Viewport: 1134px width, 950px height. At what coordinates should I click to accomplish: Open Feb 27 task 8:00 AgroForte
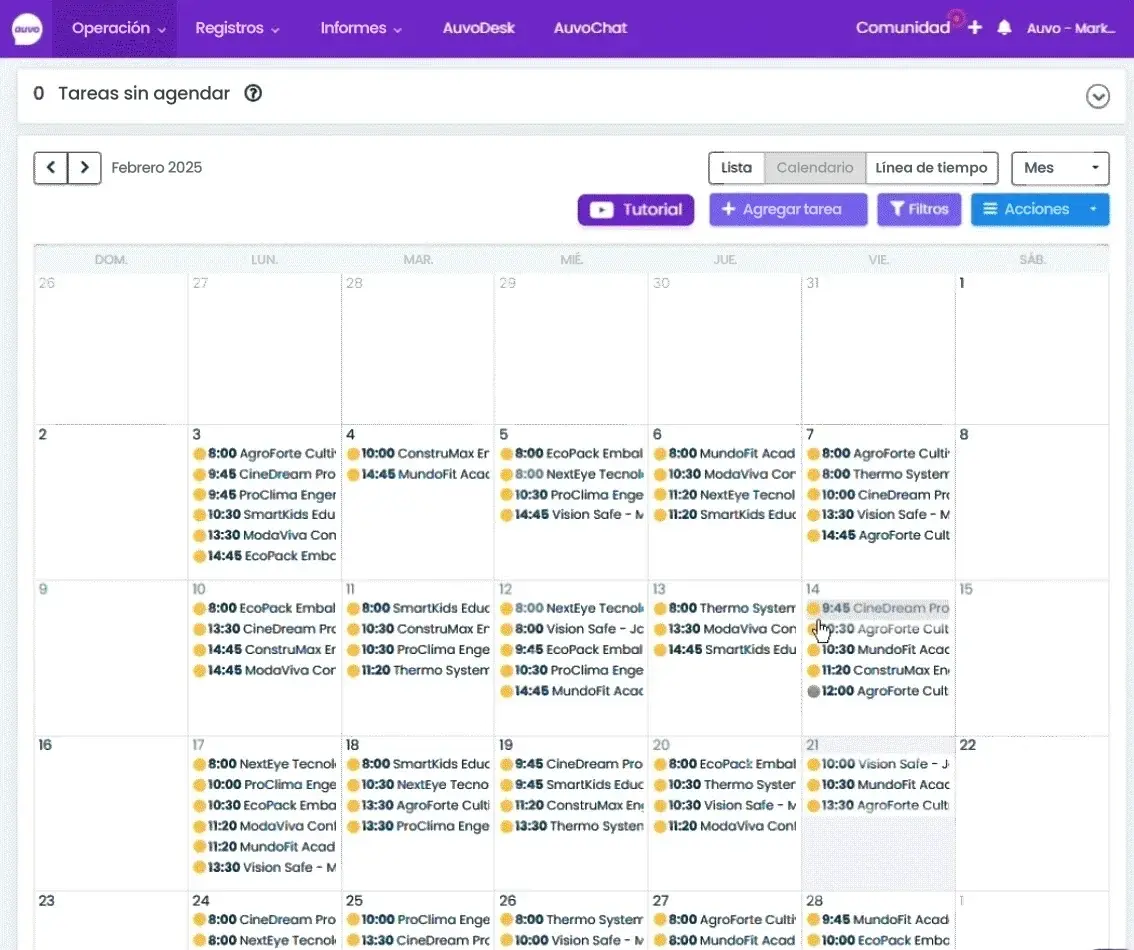coord(725,920)
